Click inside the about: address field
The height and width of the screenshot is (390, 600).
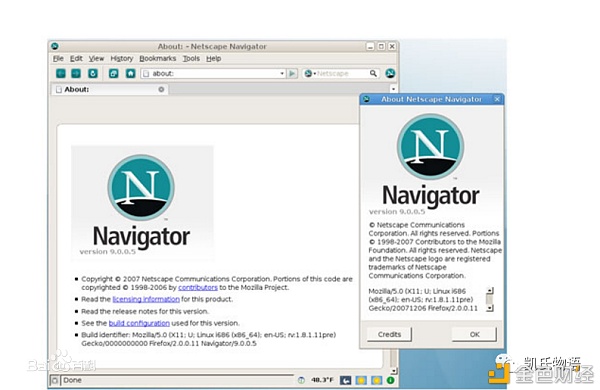pyautogui.click(x=212, y=73)
